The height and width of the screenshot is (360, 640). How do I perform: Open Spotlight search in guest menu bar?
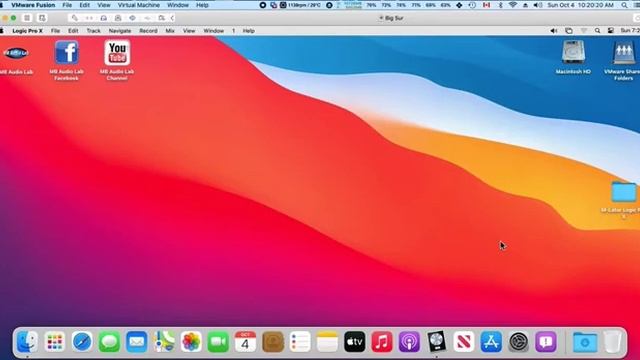click(x=598, y=31)
